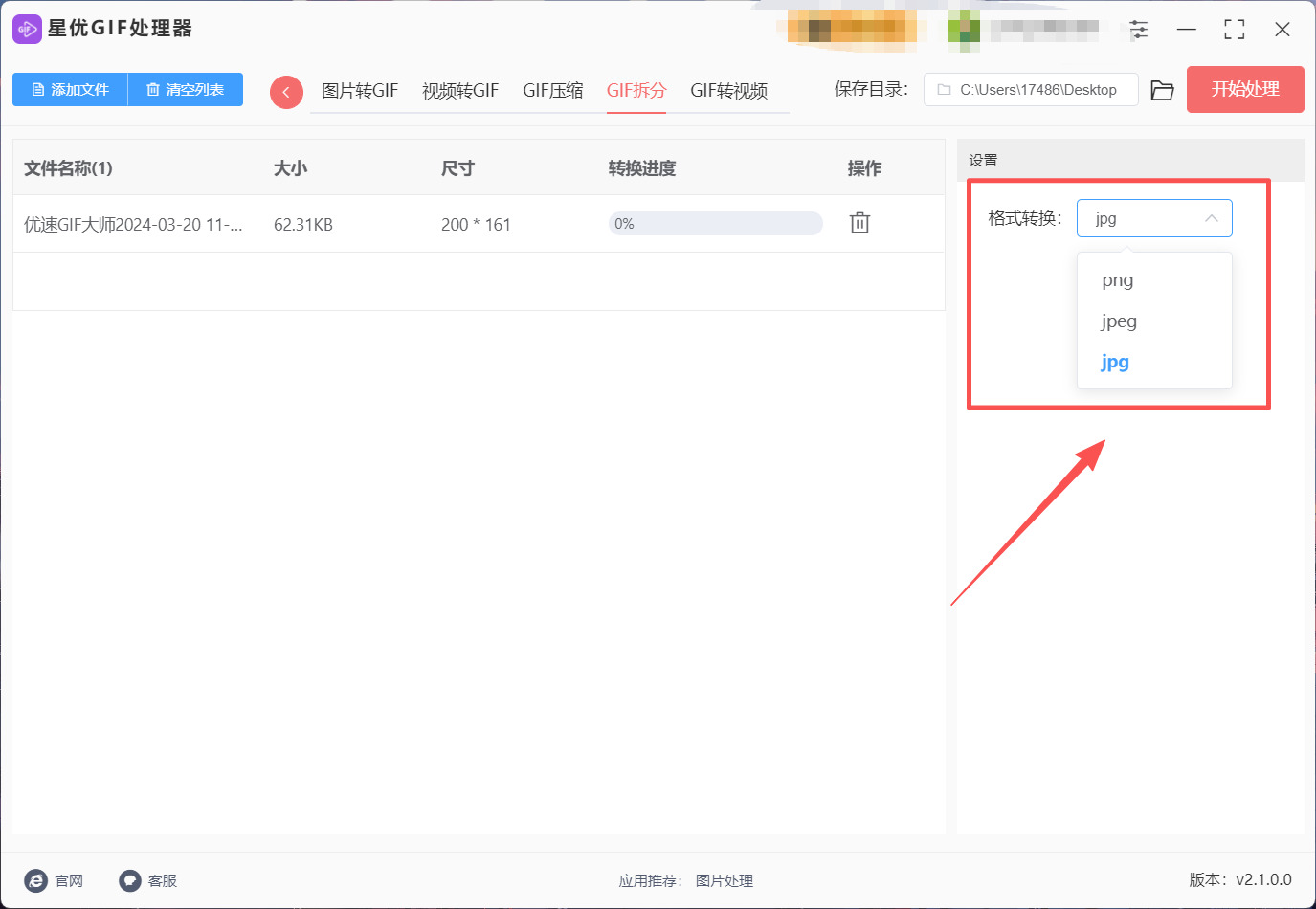Click the 清空列表 button
This screenshot has width=1316, height=909.
186,89
